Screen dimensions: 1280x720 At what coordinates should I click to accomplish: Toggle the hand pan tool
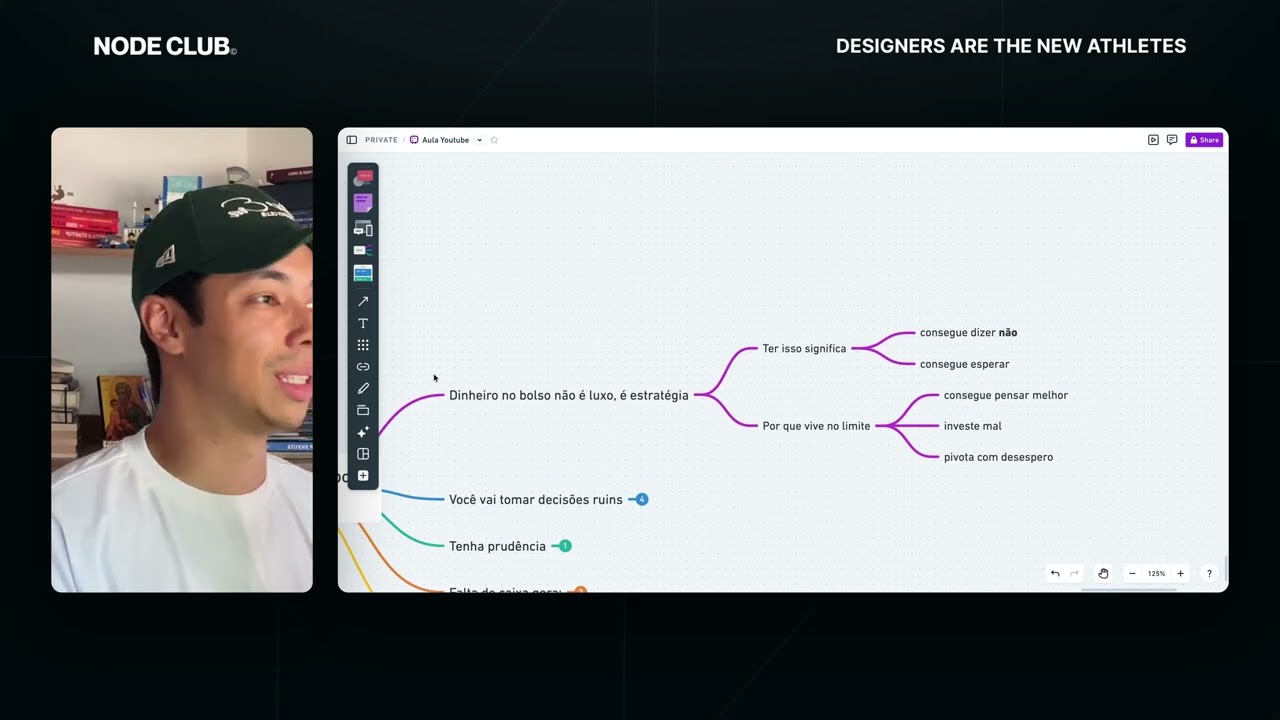click(x=1103, y=574)
